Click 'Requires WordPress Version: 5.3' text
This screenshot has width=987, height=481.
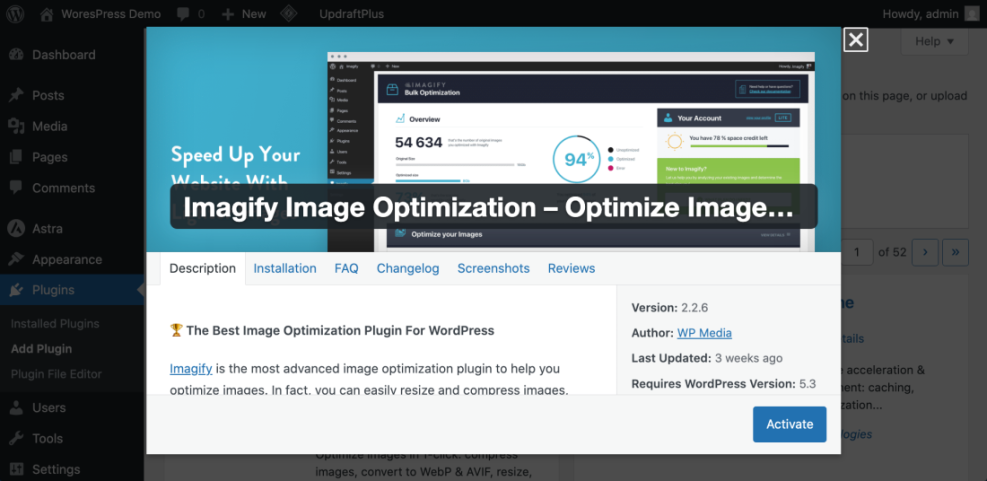(724, 383)
